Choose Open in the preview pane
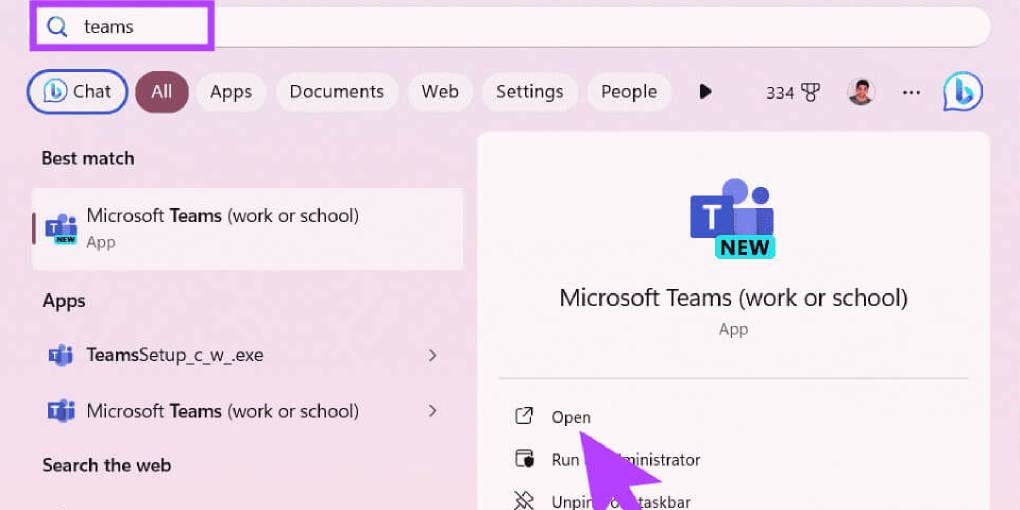The image size is (1020, 510). [x=571, y=417]
